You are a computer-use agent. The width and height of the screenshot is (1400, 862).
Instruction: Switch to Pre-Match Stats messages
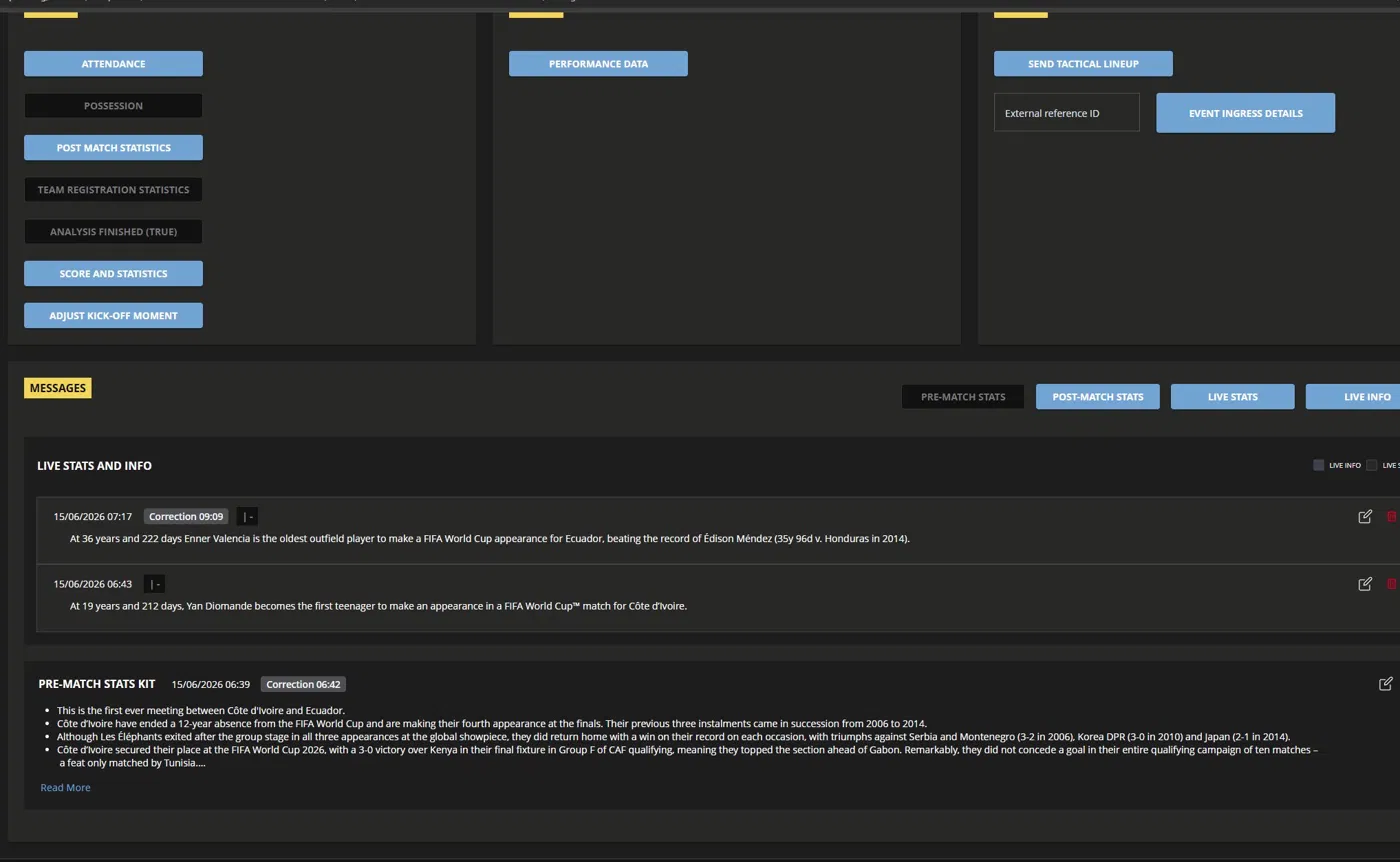click(x=963, y=397)
